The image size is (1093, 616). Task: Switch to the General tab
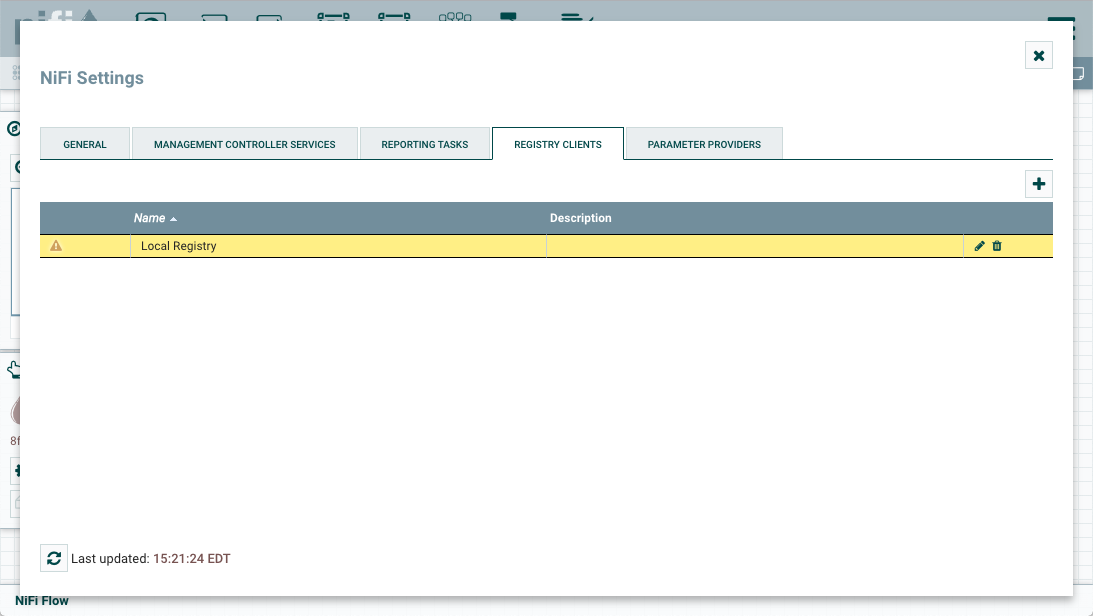click(85, 144)
